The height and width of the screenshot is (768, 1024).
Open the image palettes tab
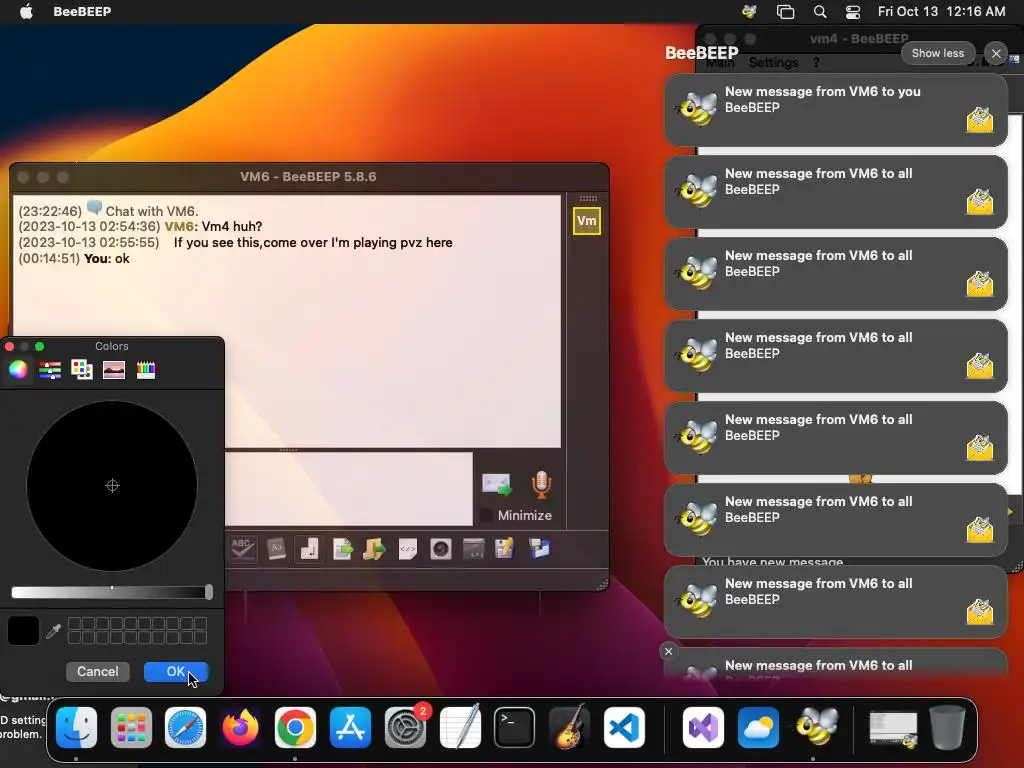point(114,370)
